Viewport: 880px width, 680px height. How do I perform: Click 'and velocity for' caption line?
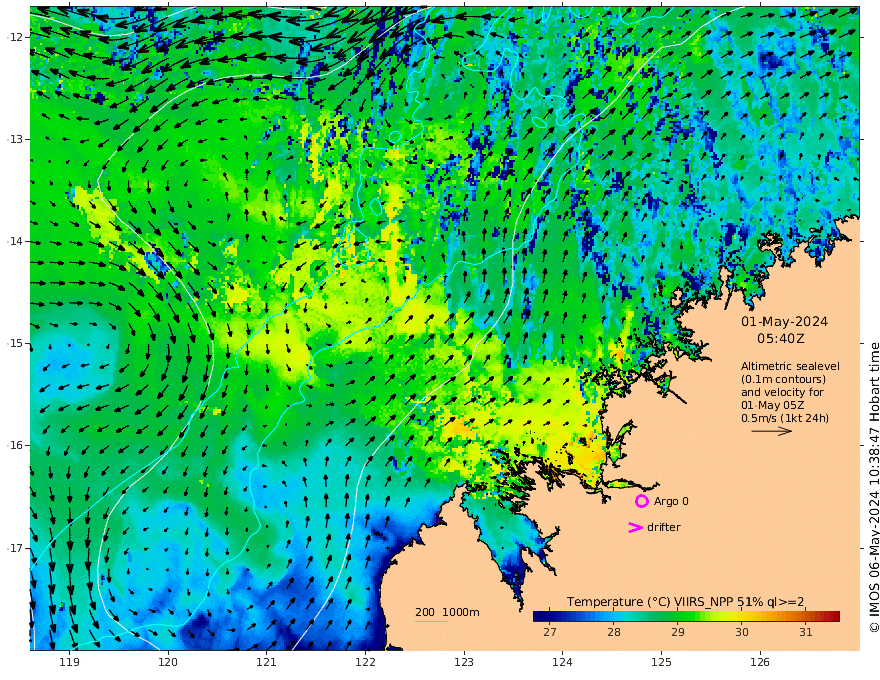(x=782, y=392)
